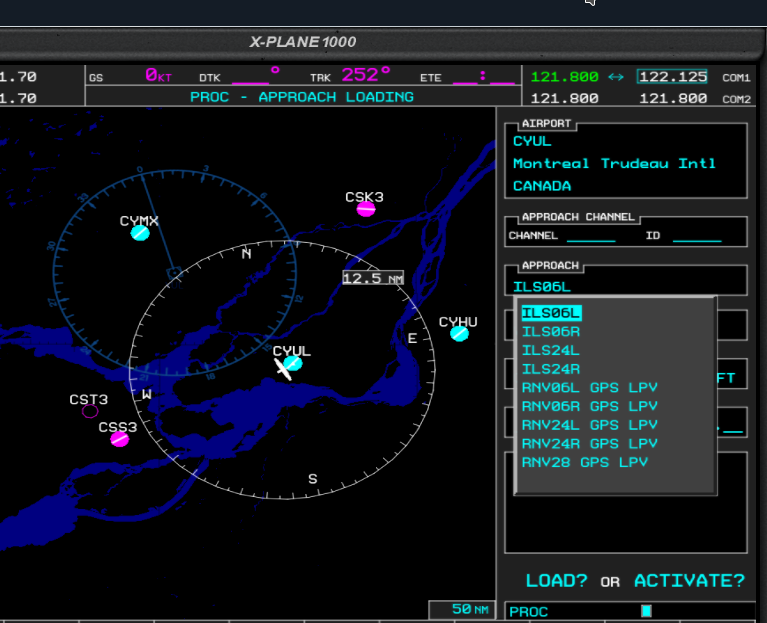Click the CYHU airport symbol
The image size is (767, 623).
459,334
